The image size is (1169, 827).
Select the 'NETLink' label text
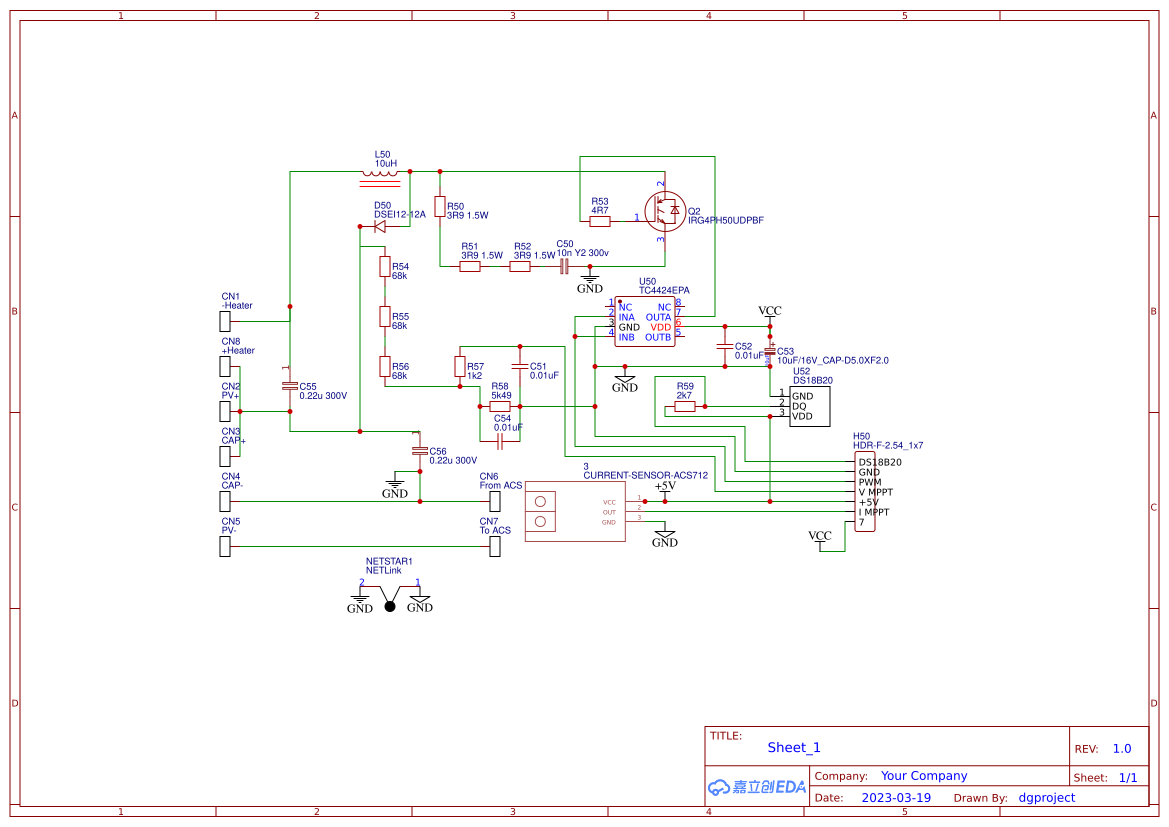pos(383,570)
